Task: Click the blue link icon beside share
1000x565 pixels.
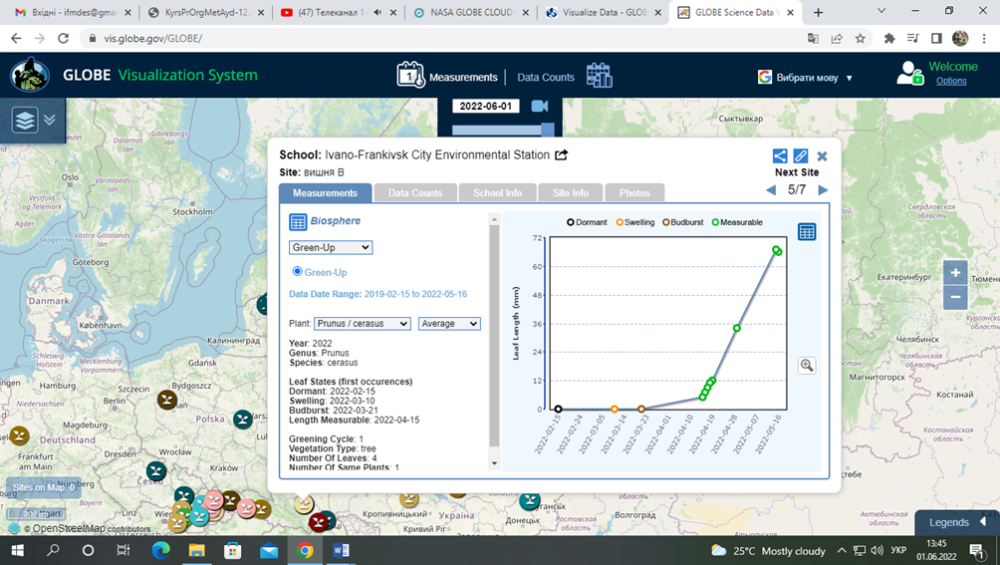Action: point(801,156)
